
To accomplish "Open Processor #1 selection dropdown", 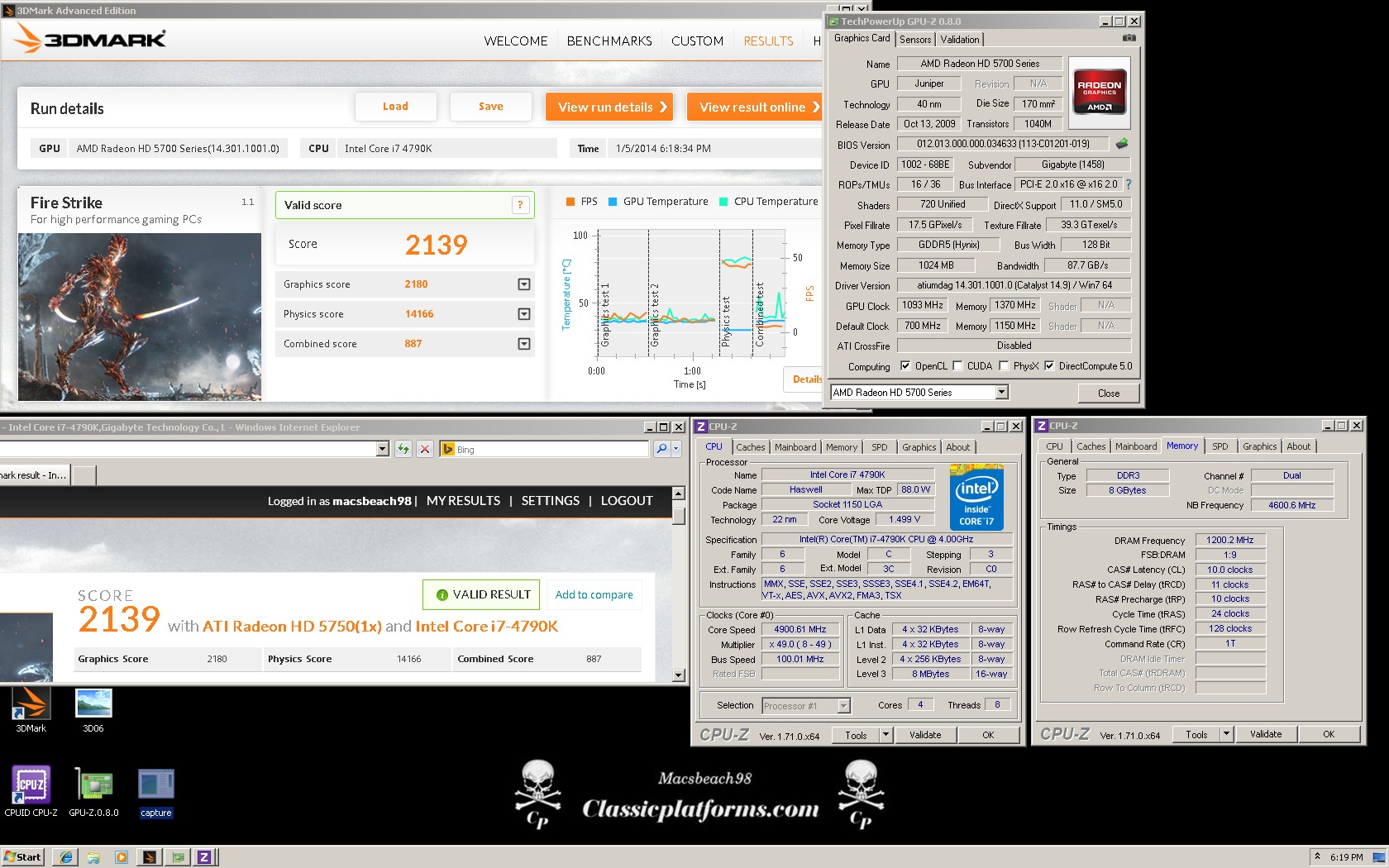I will pyautogui.click(x=843, y=705).
